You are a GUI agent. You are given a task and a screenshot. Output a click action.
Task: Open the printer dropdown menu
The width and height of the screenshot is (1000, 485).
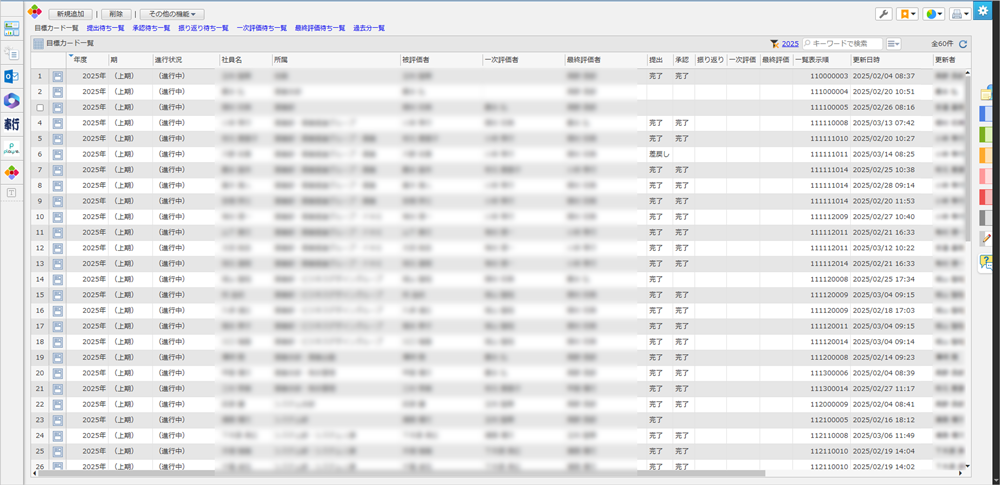click(960, 14)
